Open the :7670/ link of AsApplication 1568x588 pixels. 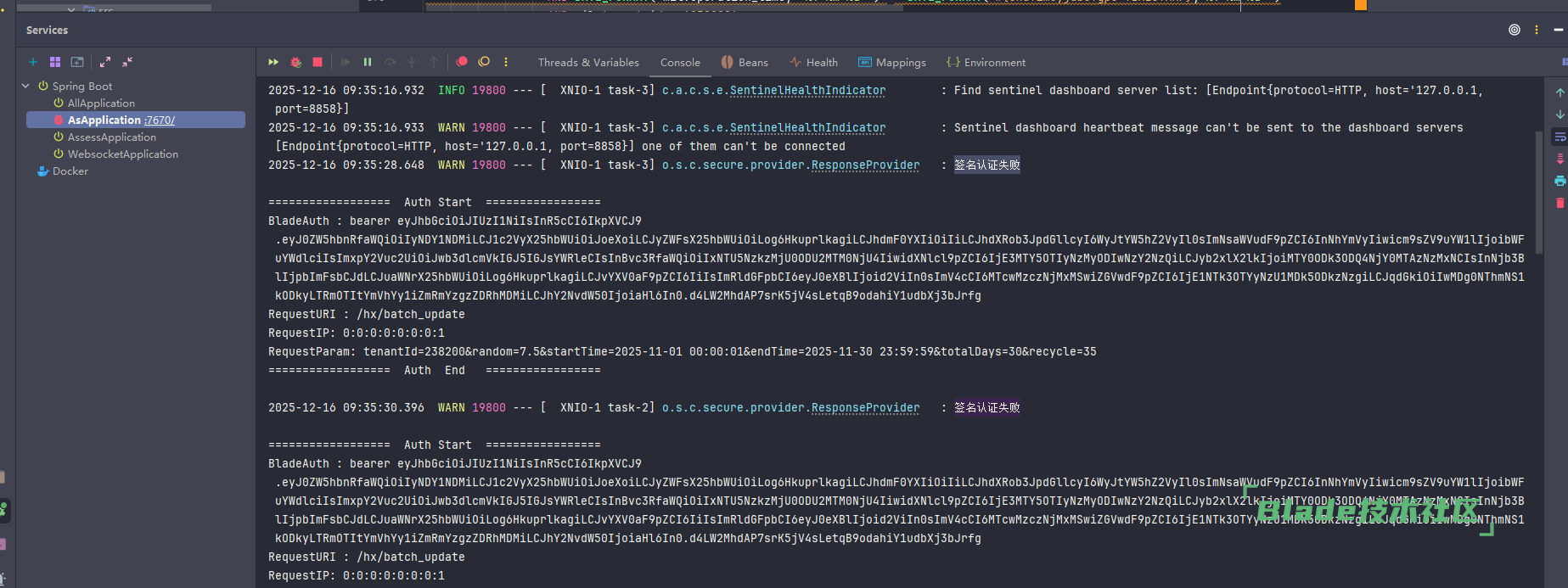point(160,120)
